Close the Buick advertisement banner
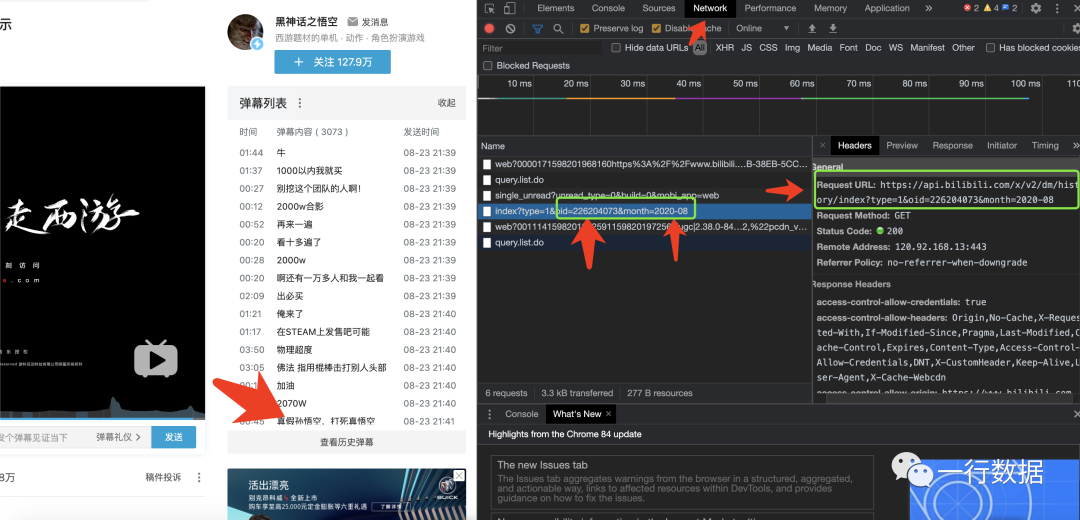 point(459,476)
